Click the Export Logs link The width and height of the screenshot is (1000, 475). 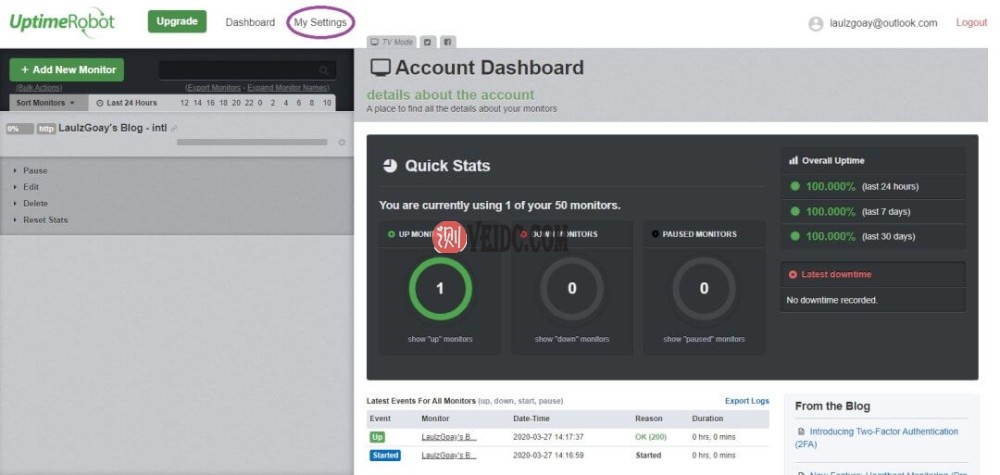(x=747, y=401)
